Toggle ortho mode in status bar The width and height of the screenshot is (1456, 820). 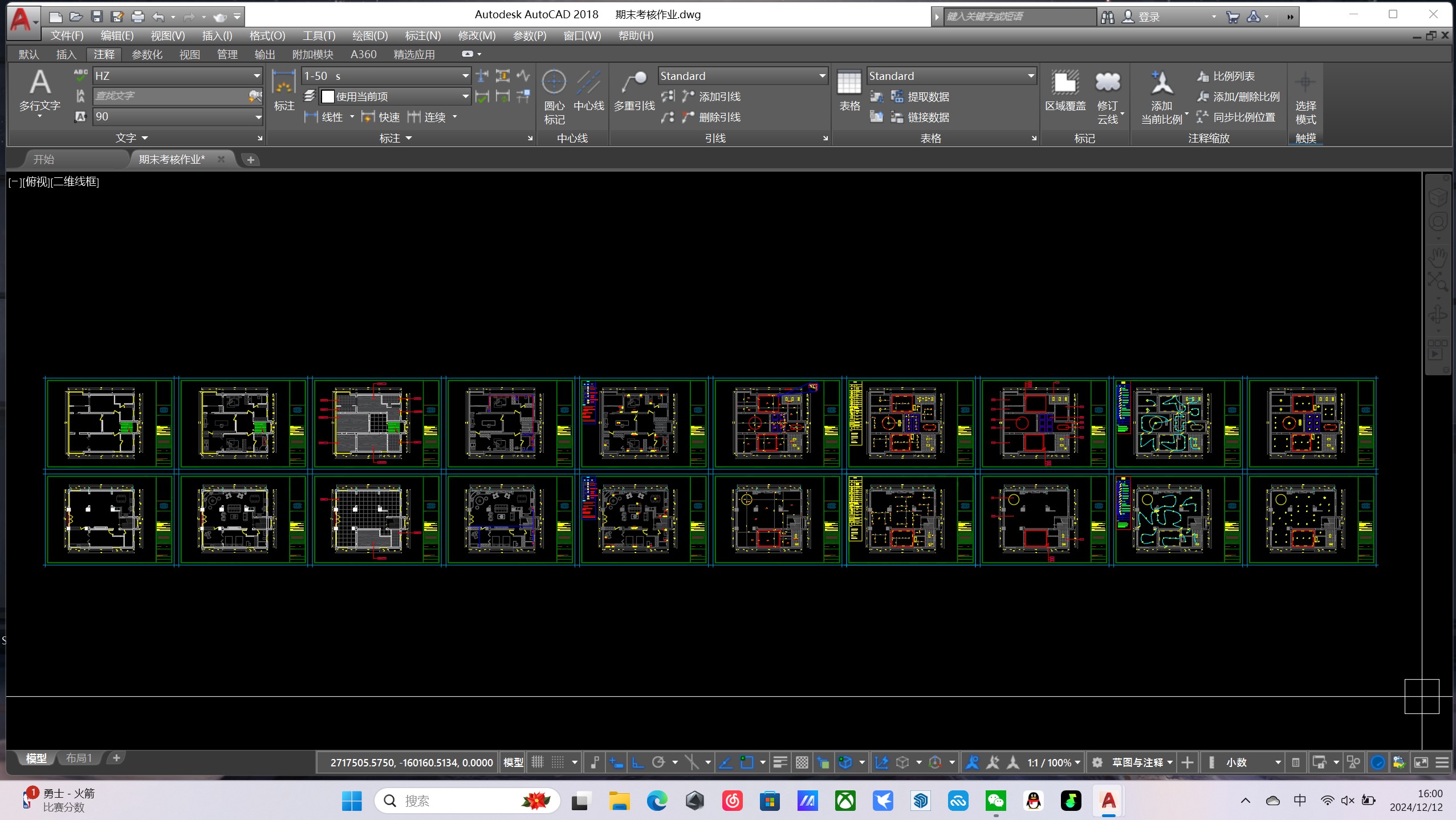pyautogui.click(x=637, y=762)
